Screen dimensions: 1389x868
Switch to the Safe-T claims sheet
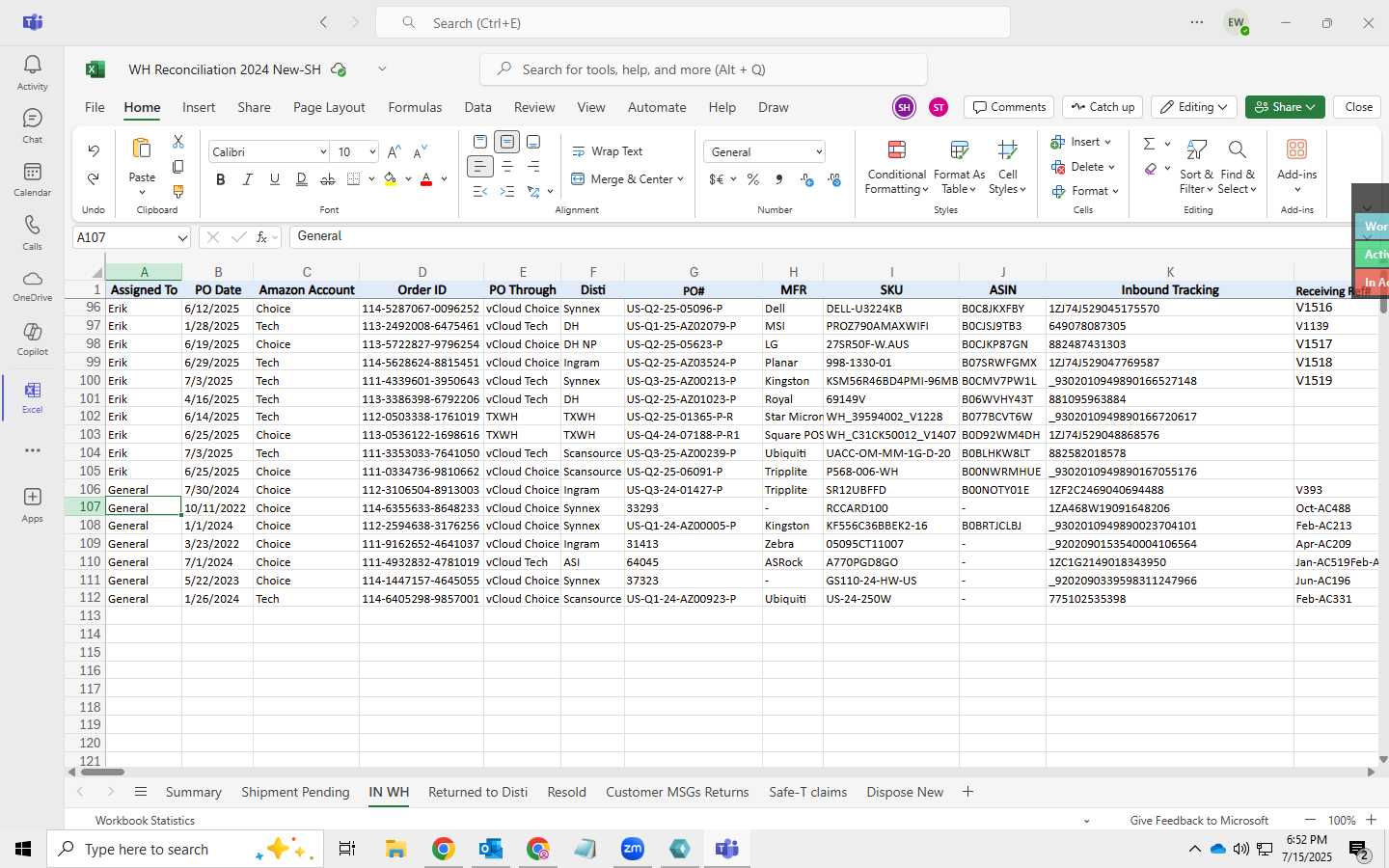point(807,792)
